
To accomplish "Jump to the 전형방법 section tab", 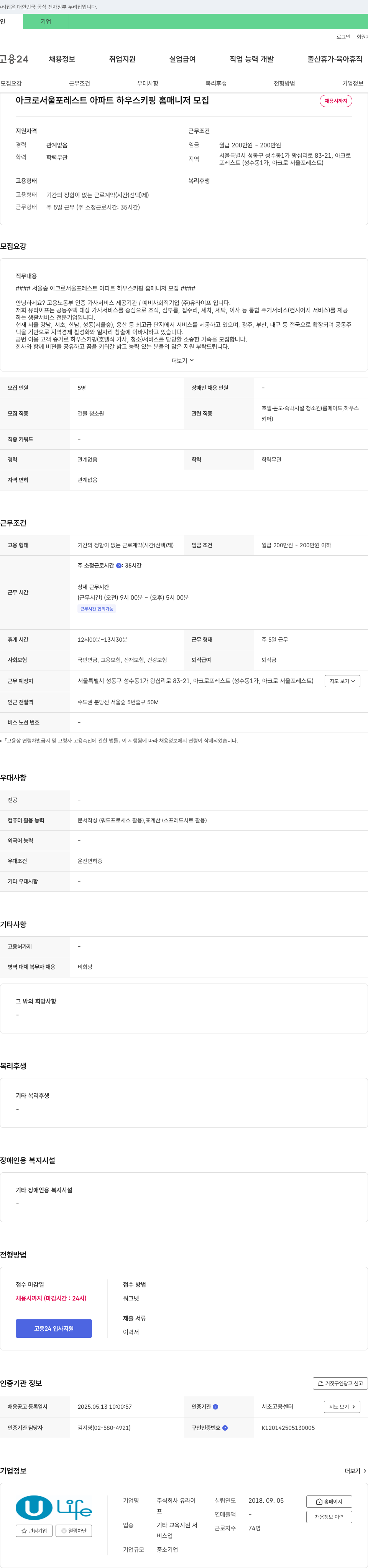I will (x=284, y=83).
